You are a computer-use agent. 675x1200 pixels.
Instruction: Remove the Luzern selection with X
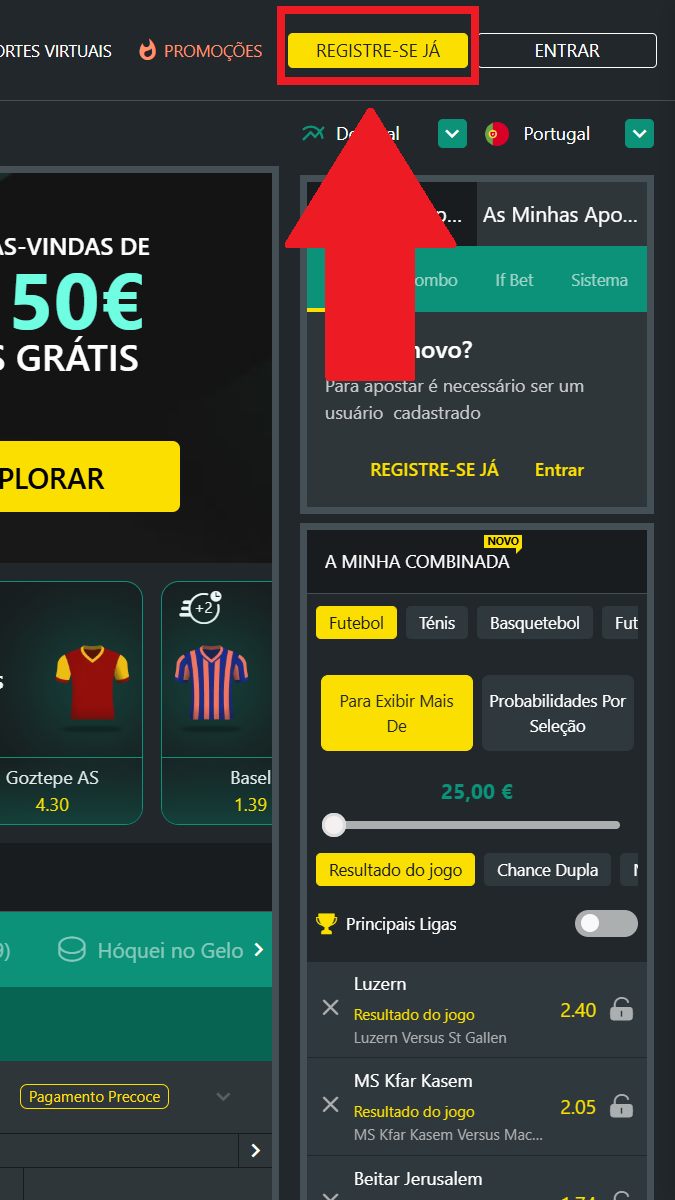point(330,1010)
